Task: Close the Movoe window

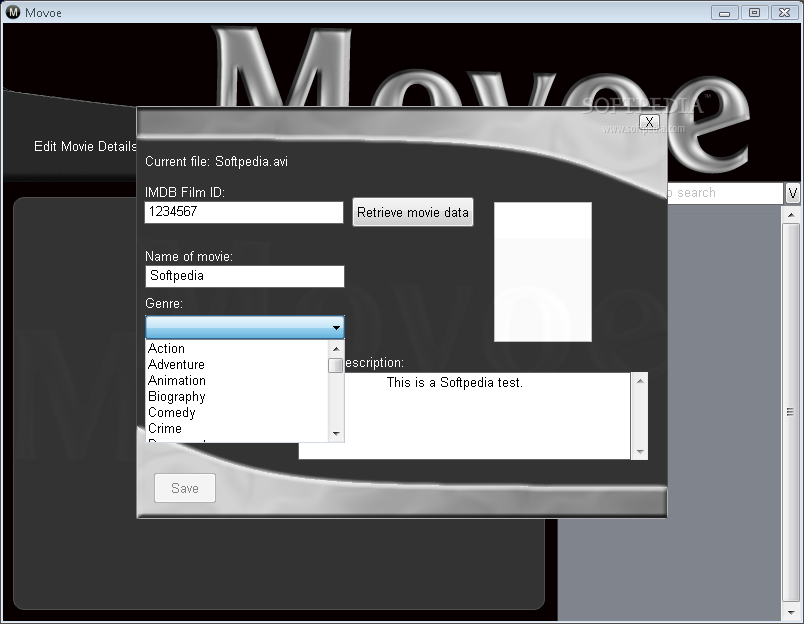Action: click(785, 12)
